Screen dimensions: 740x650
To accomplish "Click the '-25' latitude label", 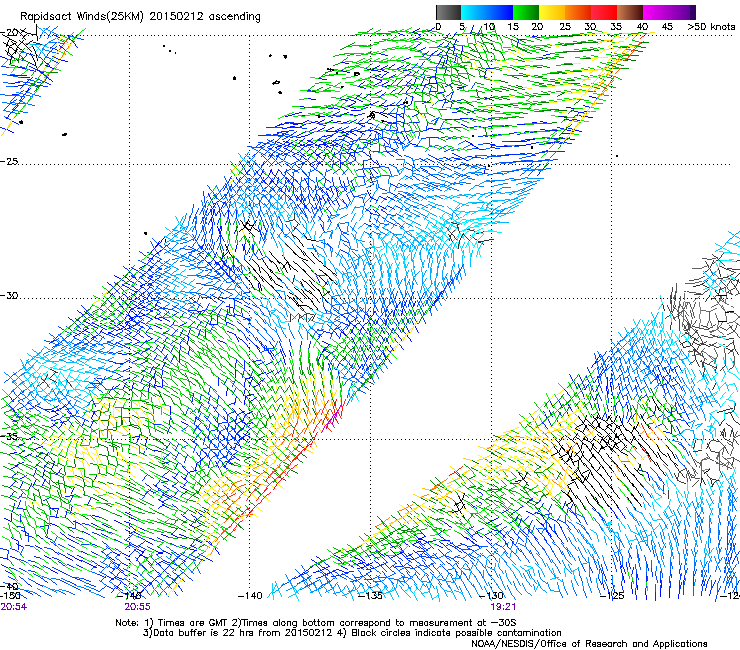I will pyautogui.click(x=9, y=161).
